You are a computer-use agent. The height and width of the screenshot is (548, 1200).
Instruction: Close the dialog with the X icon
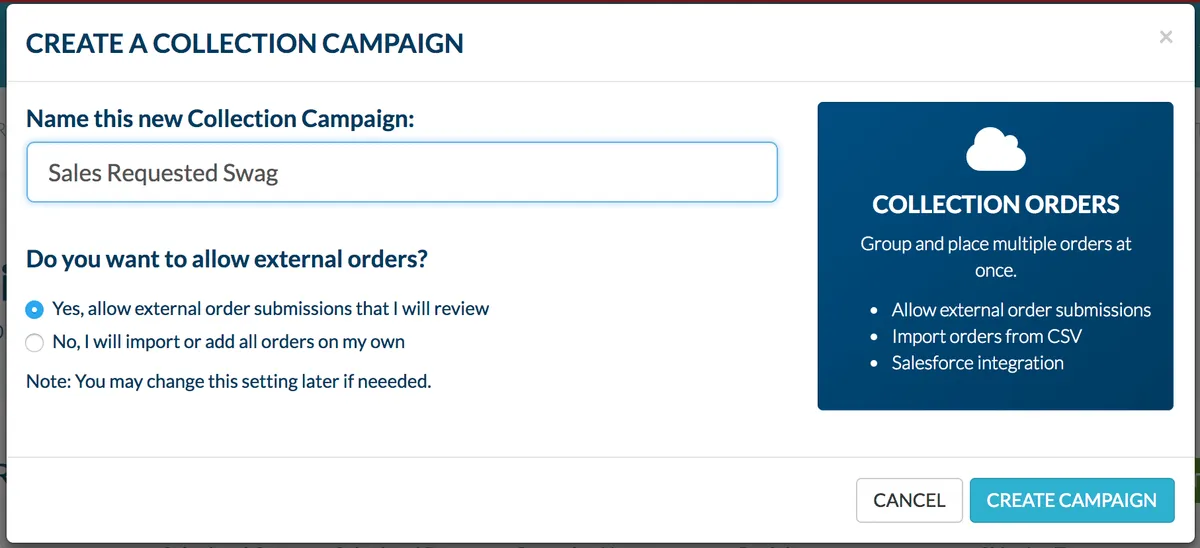1165,38
